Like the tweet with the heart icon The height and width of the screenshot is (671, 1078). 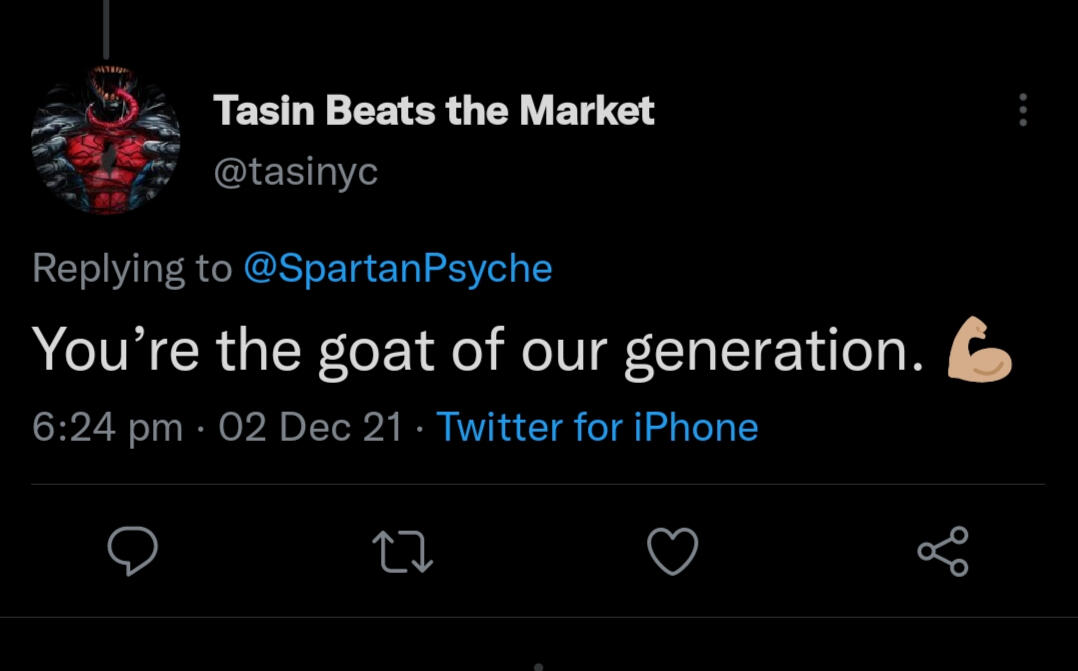[672, 551]
